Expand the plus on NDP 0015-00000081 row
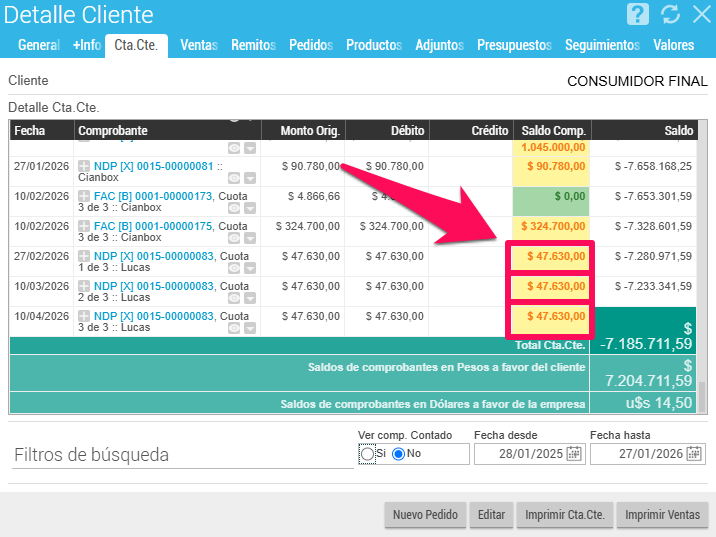The image size is (716, 537). coord(85,166)
